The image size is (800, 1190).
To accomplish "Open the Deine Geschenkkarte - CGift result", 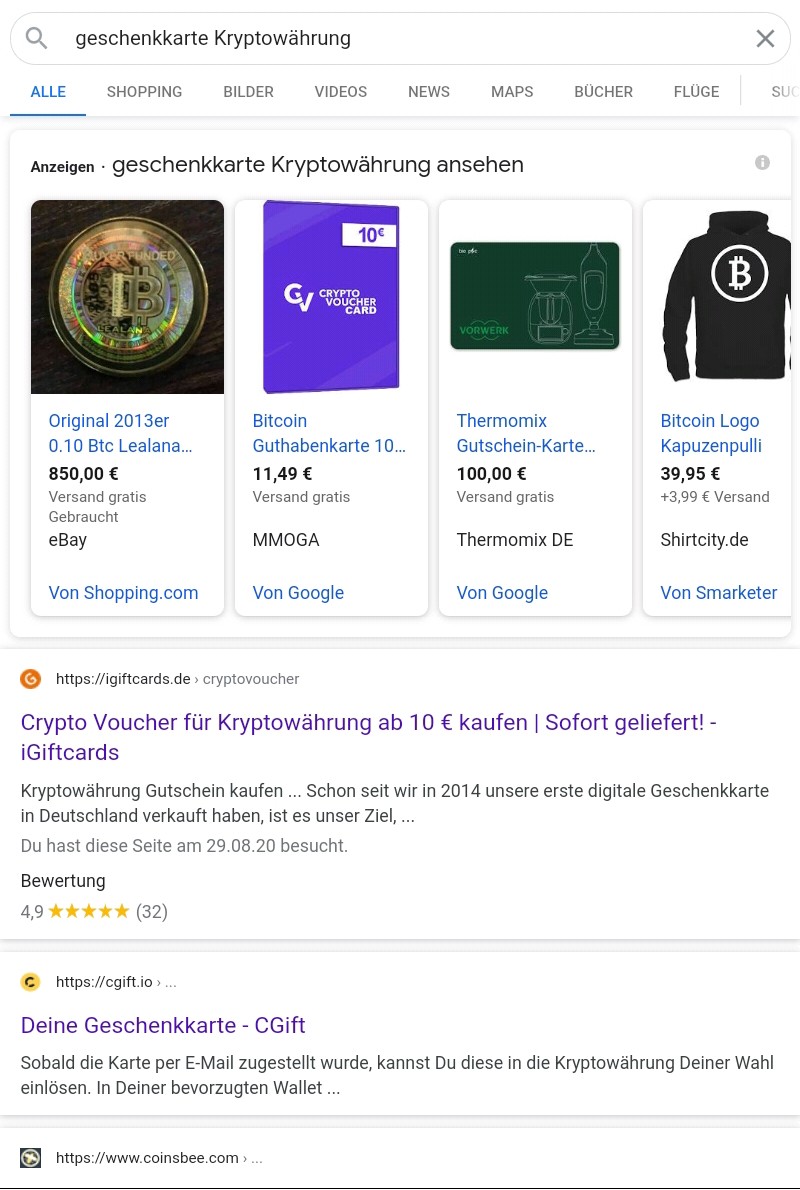I will (163, 1025).
